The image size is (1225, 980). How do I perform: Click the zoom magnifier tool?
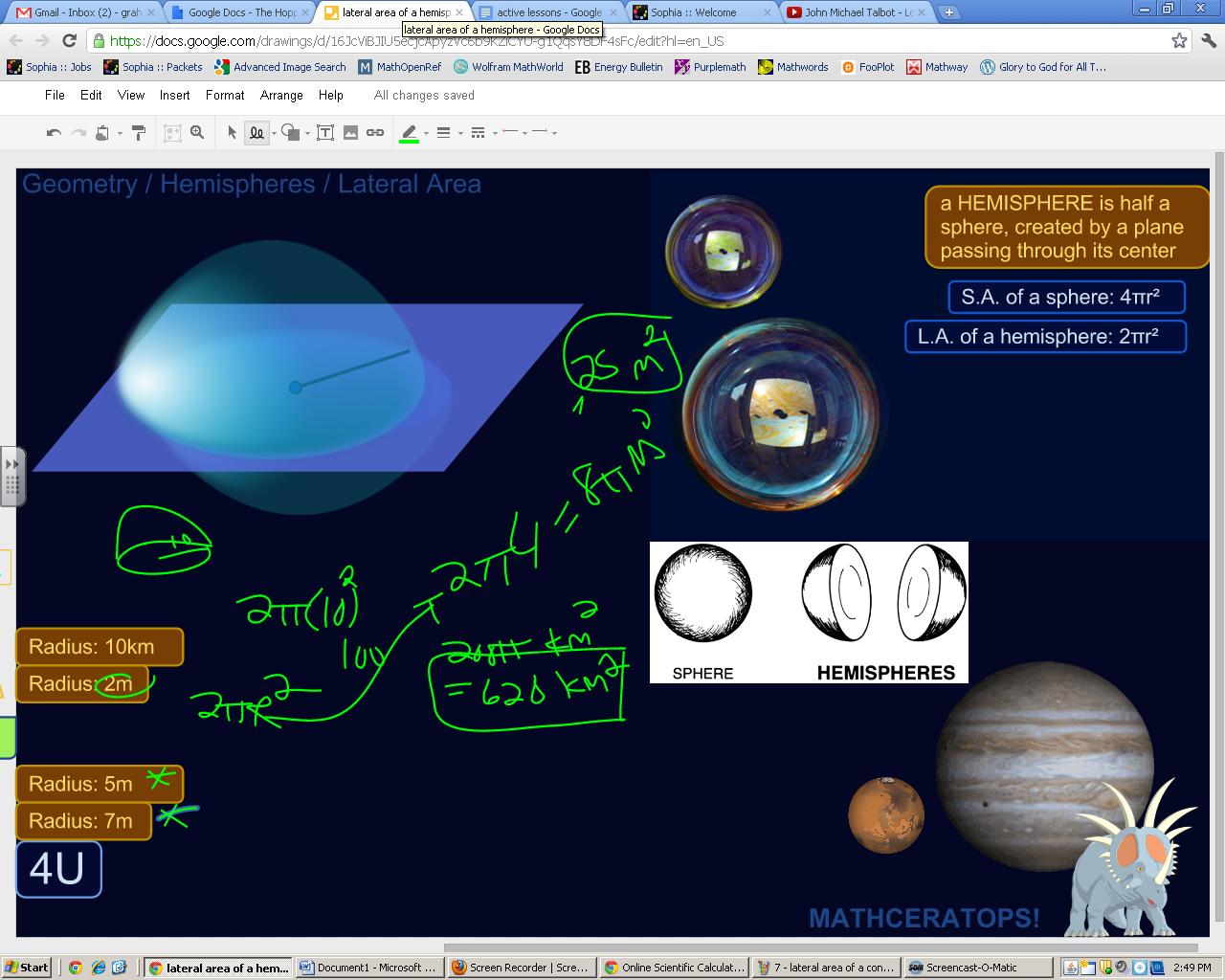pyautogui.click(x=196, y=132)
